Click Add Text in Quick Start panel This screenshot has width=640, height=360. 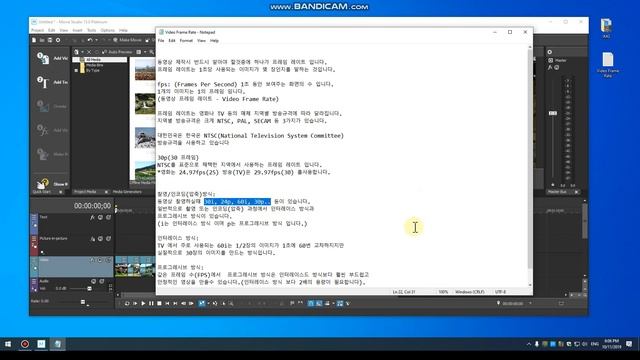[x=52, y=82]
